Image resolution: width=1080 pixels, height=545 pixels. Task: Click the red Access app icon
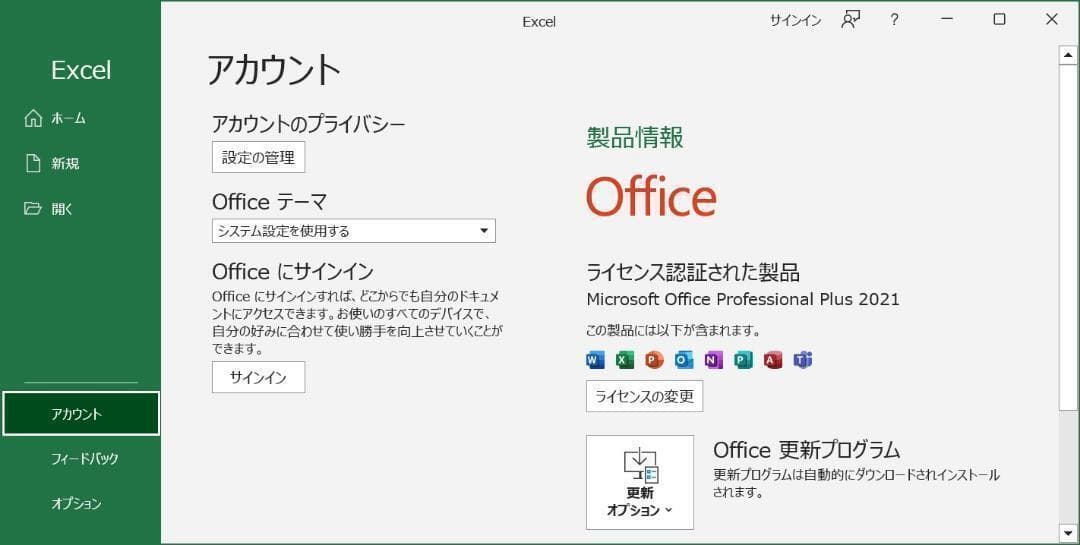(772, 360)
